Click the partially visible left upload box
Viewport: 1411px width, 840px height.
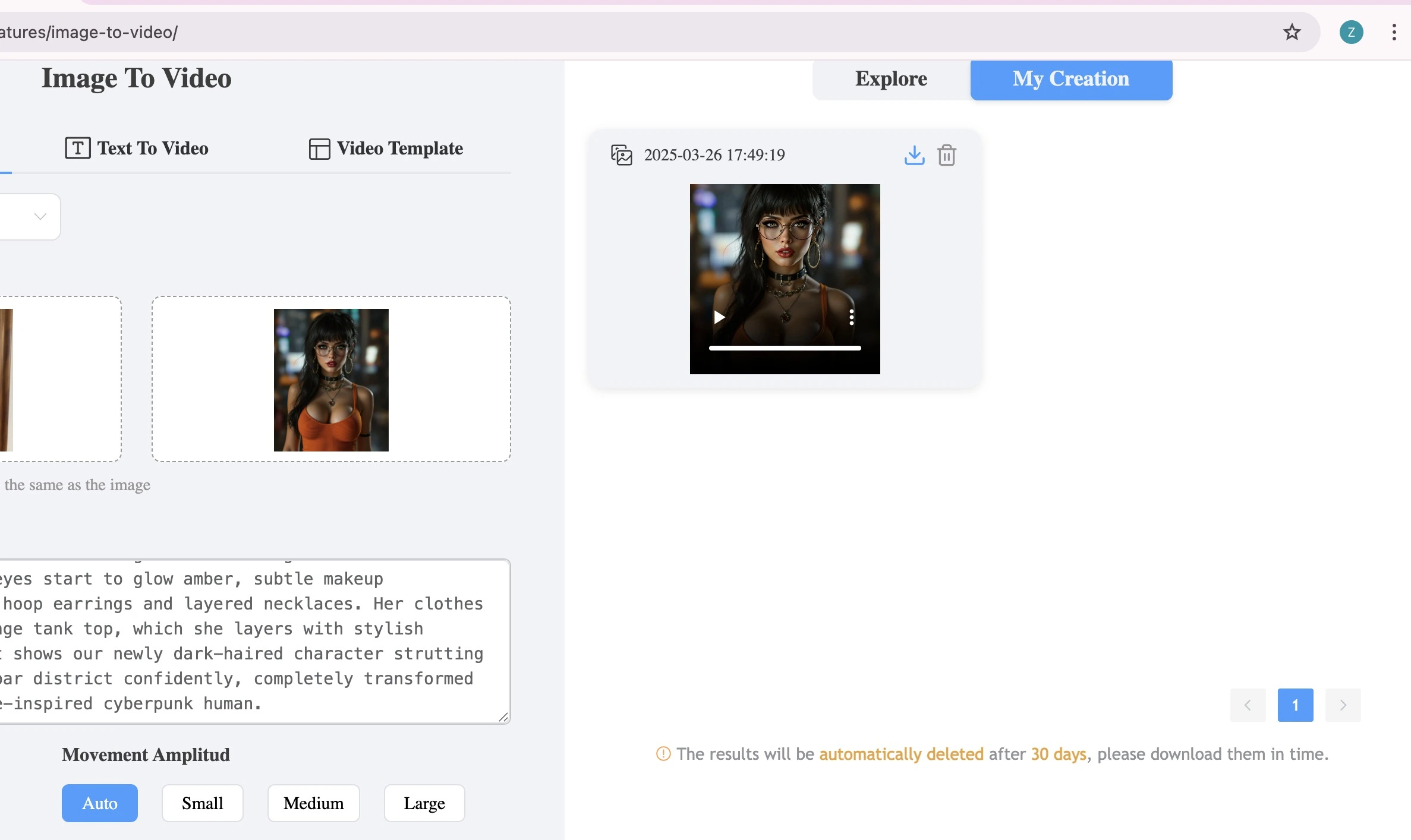(60, 379)
